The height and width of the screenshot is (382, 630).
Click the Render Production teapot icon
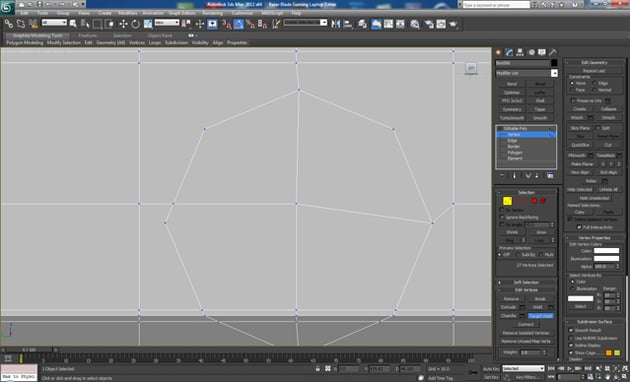point(454,24)
